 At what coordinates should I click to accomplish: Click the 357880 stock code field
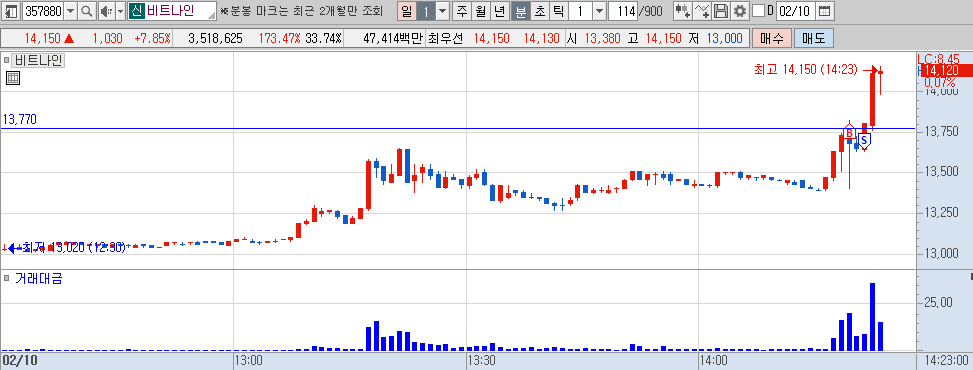pyautogui.click(x=43, y=11)
